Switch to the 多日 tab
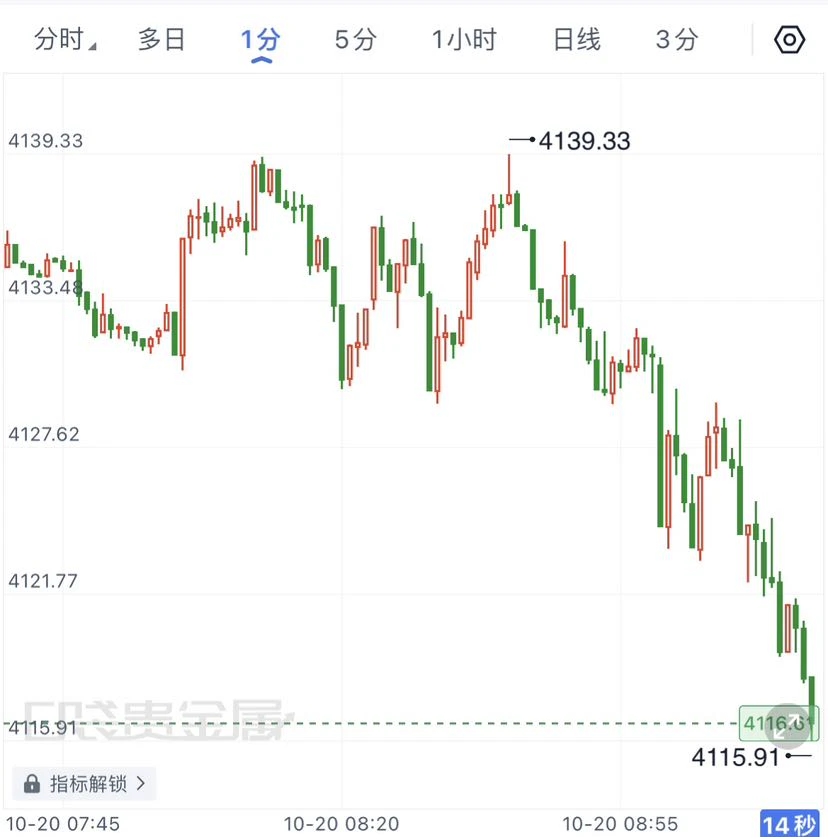 click(x=161, y=40)
